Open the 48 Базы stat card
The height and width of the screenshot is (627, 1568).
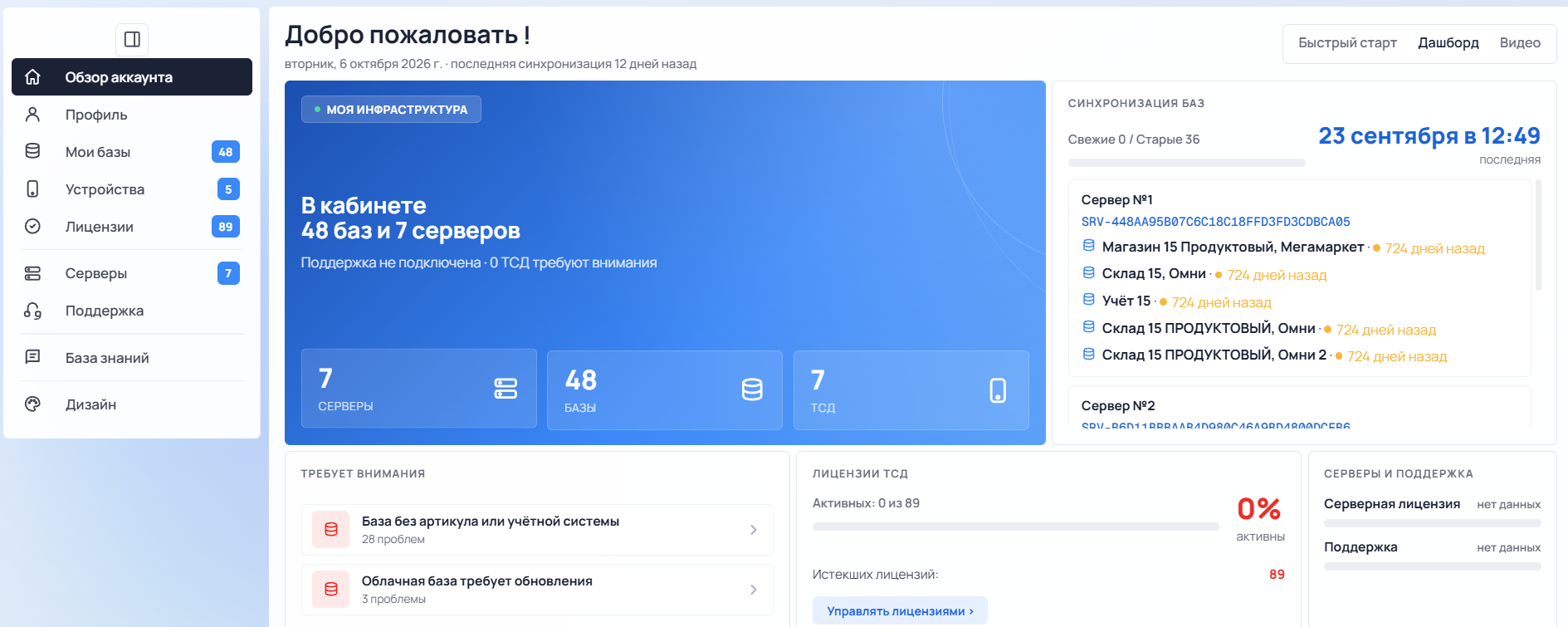point(665,390)
